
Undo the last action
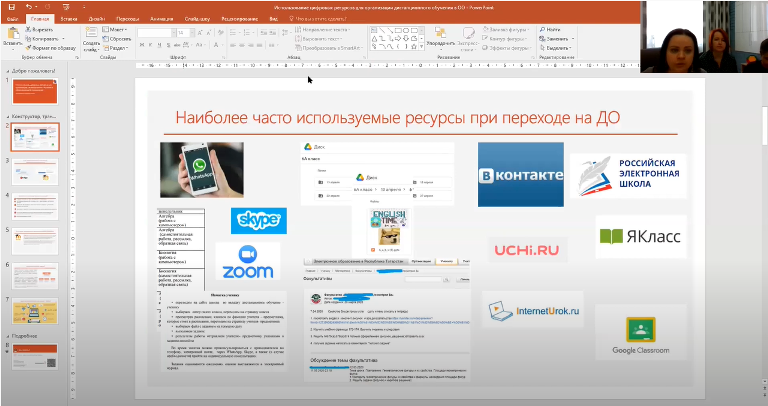(28, 7)
